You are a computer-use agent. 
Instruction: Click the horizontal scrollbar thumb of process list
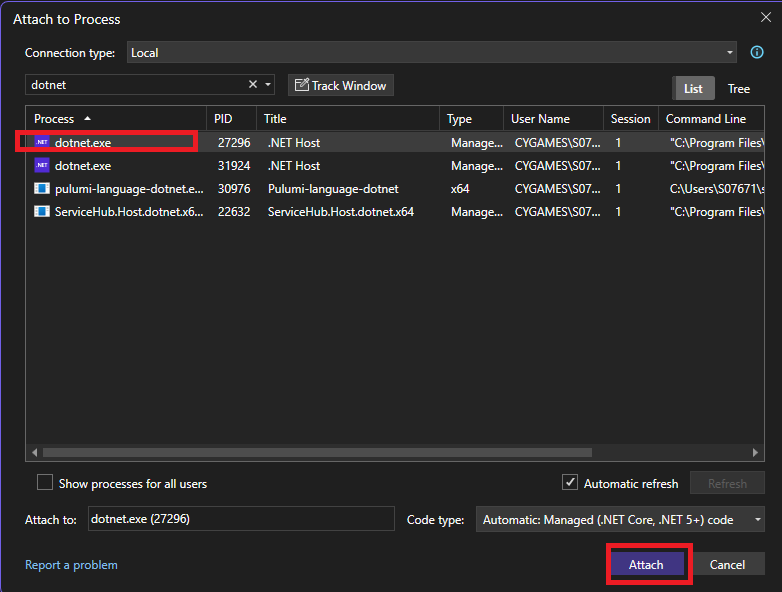(317, 452)
